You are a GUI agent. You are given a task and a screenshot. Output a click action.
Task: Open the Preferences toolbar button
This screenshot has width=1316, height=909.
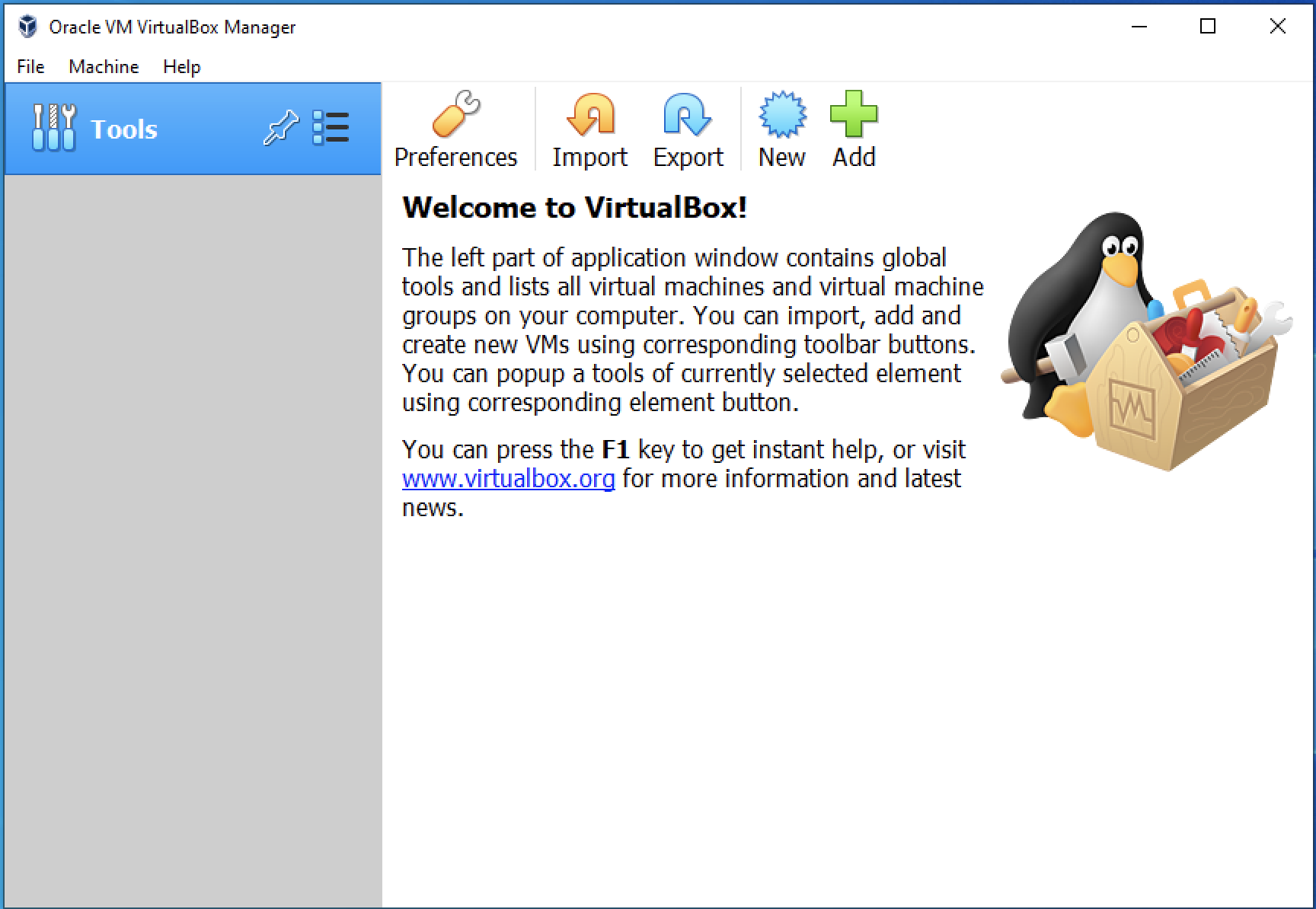(455, 129)
